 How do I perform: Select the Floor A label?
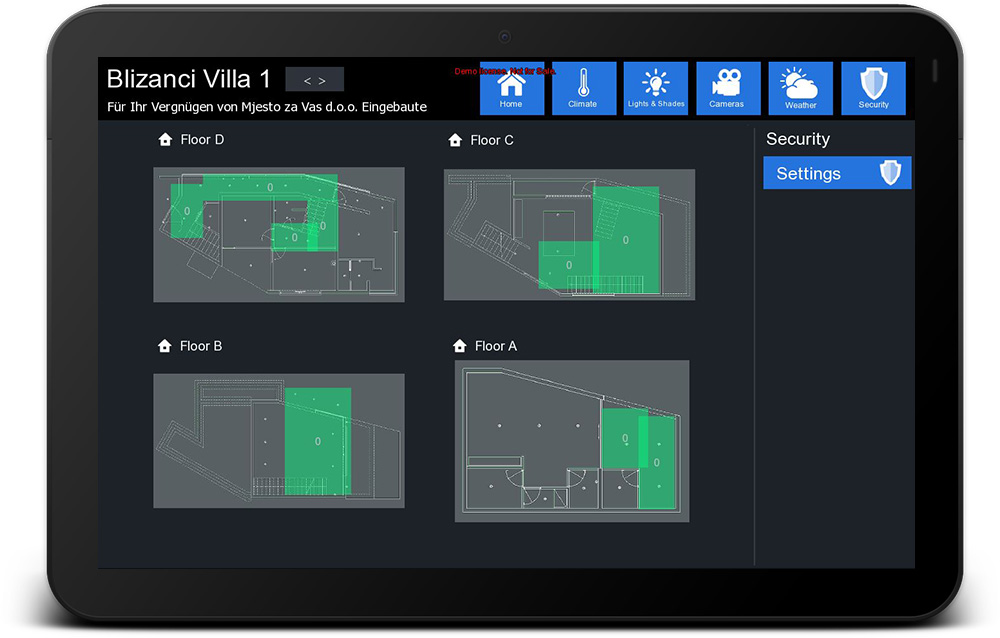click(496, 346)
